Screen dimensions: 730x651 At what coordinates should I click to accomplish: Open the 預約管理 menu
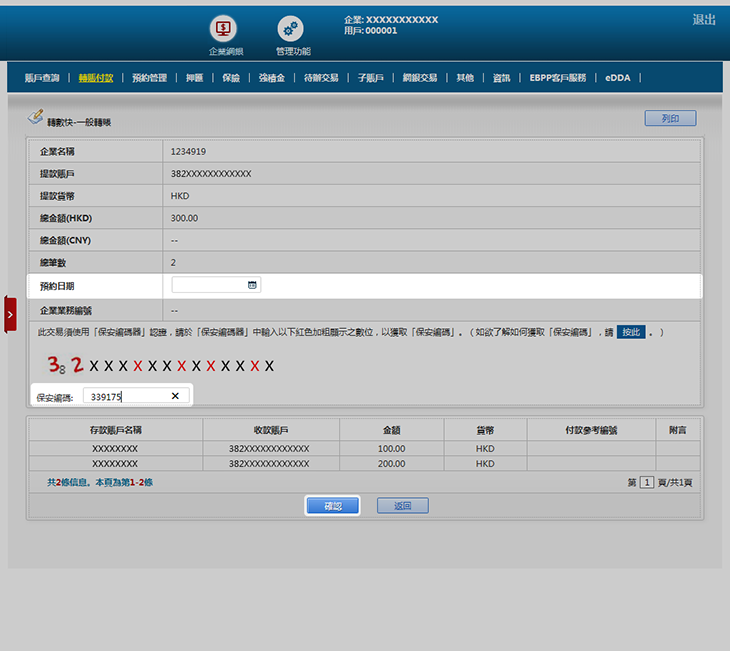149,77
